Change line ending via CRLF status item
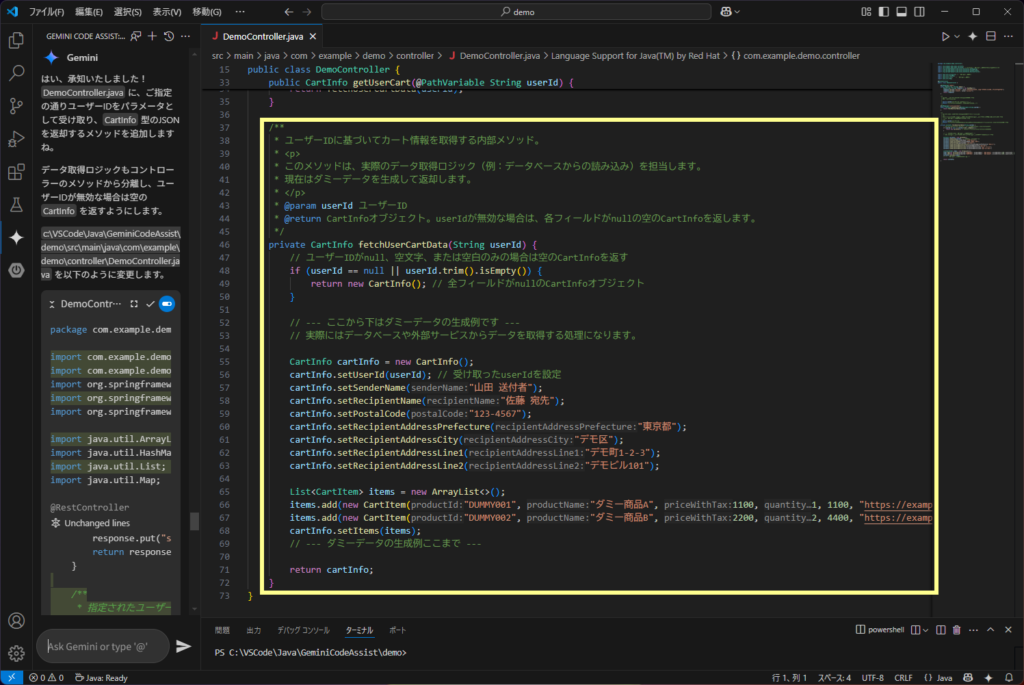The width and height of the screenshot is (1024, 685). tap(903, 678)
